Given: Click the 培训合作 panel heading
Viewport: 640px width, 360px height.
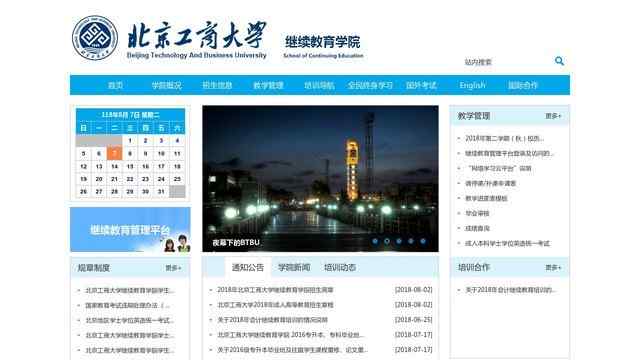Looking at the screenshot, I should tap(473, 268).
